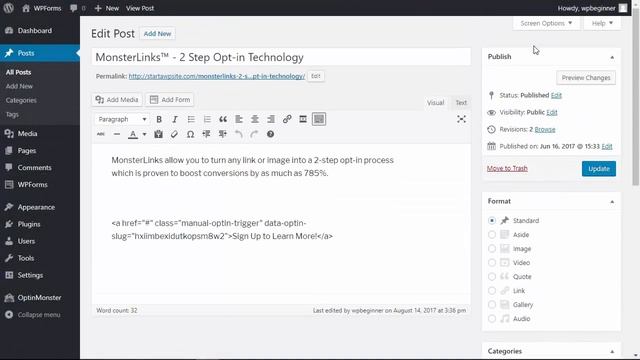The height and width of the screenshot is (360, 640).
Task: Align text center
Action: click(x=255, y=119)
